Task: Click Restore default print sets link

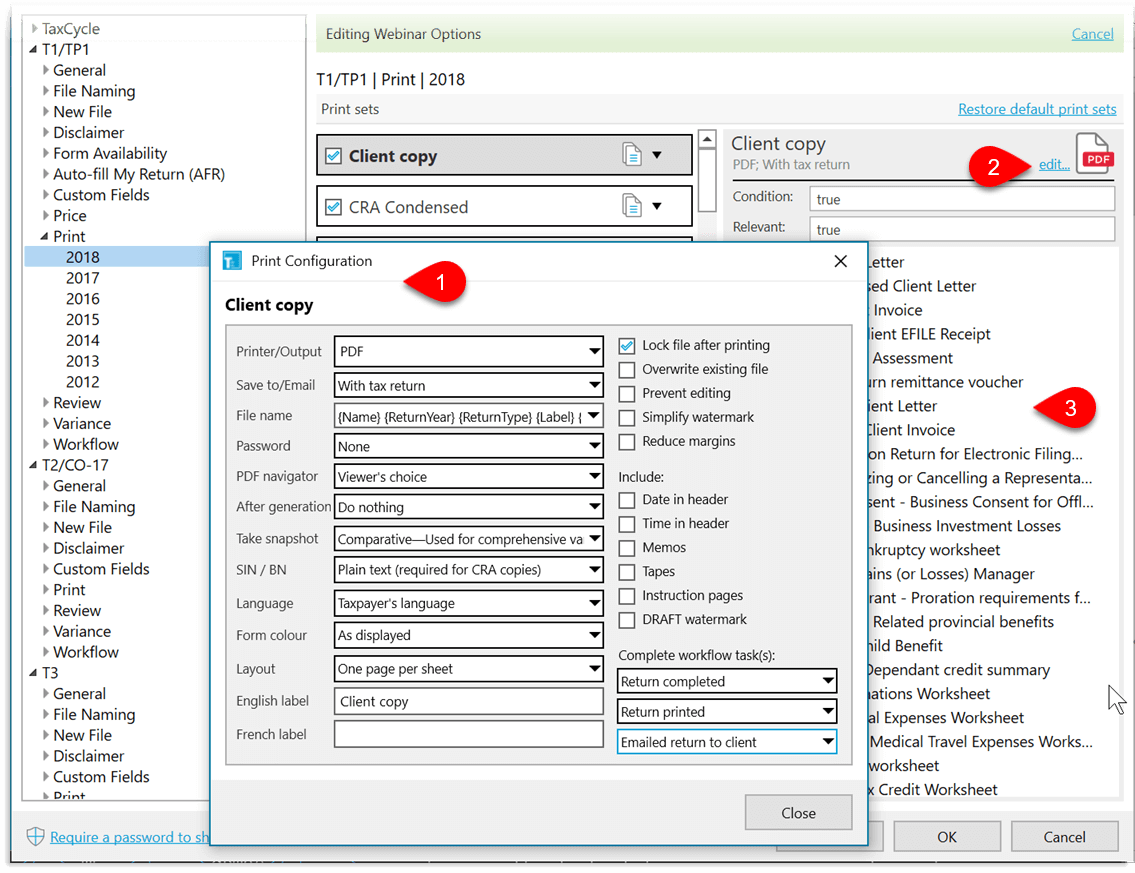Action: [1037, 109]
